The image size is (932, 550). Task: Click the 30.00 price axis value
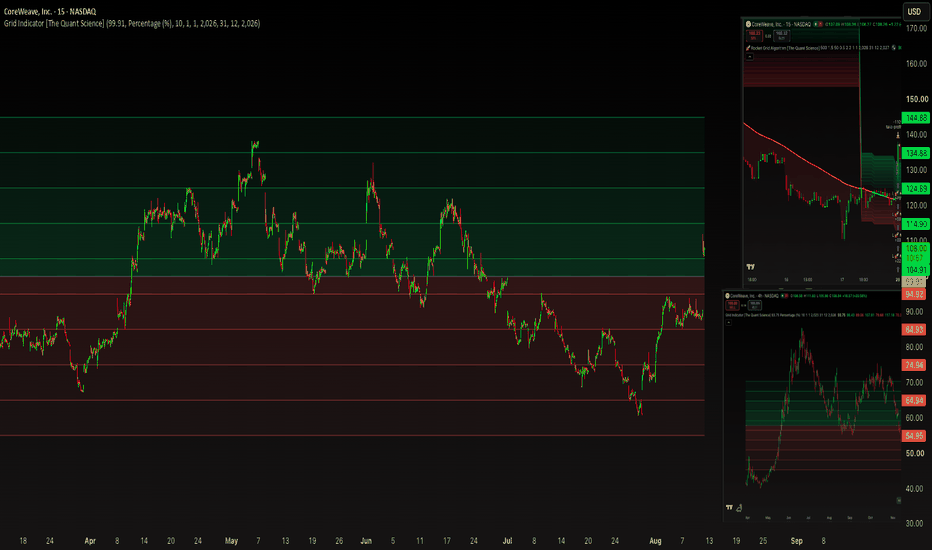(914, 524)
